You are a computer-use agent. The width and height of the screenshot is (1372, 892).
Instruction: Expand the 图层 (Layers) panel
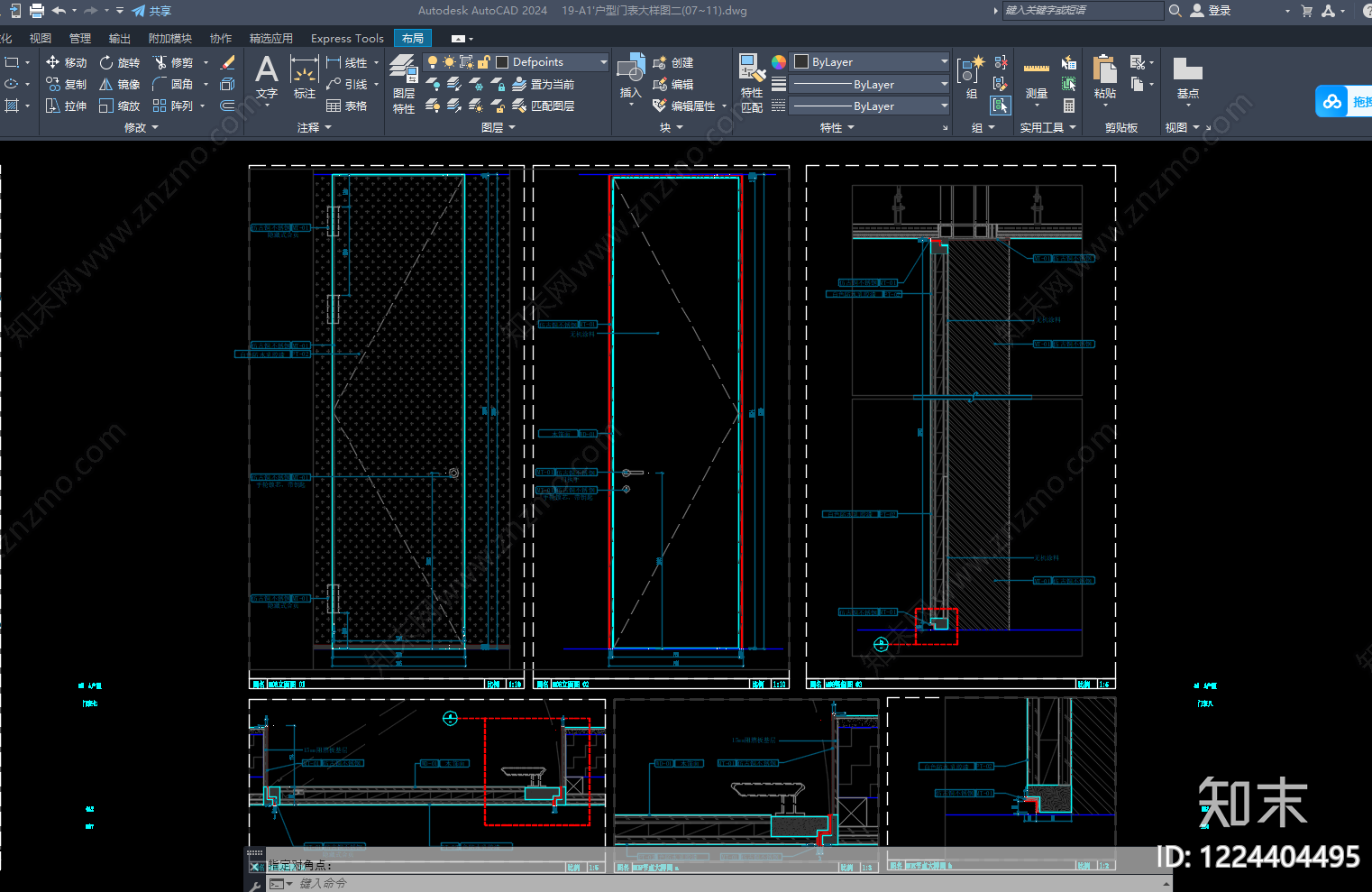tap(498, 128)
